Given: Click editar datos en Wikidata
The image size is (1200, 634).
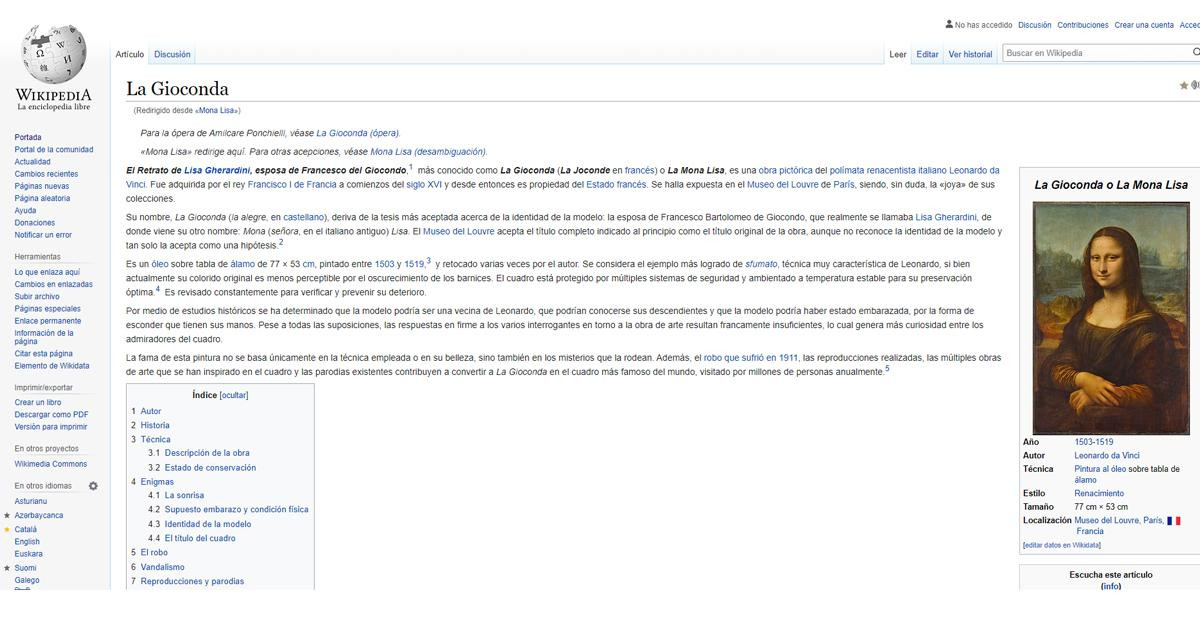Looking at the screenshot, I should (1062, 545).
